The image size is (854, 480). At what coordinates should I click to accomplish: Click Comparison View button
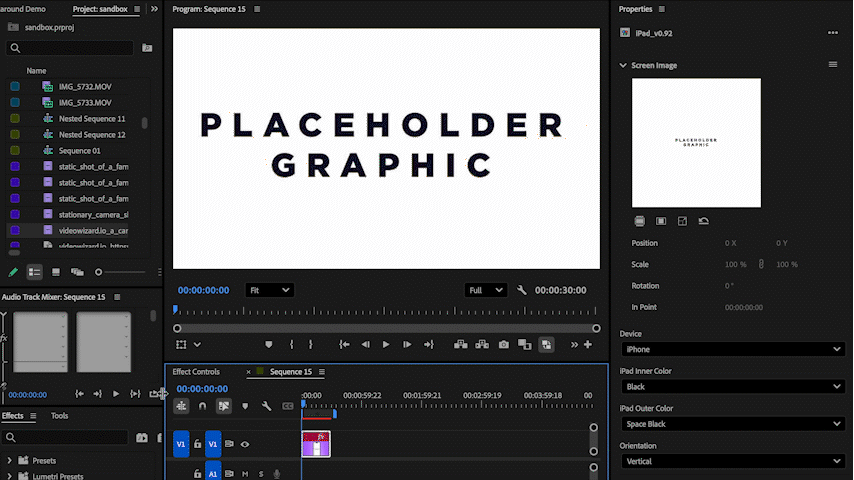[524, 345]
